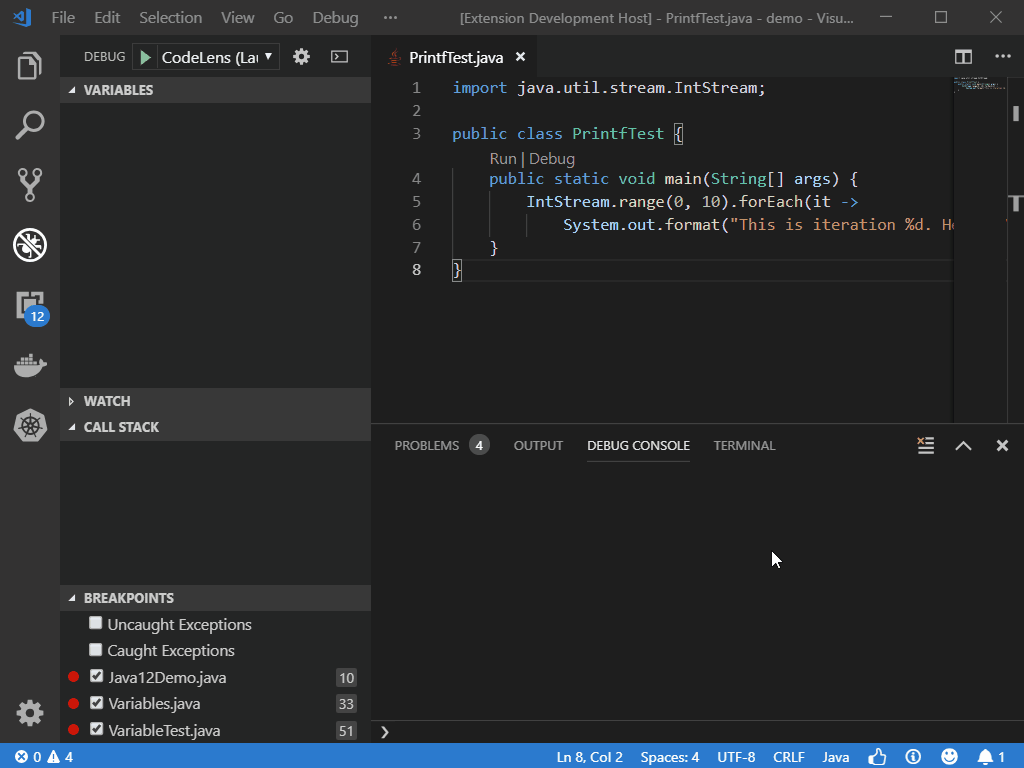Open the Go menu
The image size is (1024, 768).
click(283, 18)
